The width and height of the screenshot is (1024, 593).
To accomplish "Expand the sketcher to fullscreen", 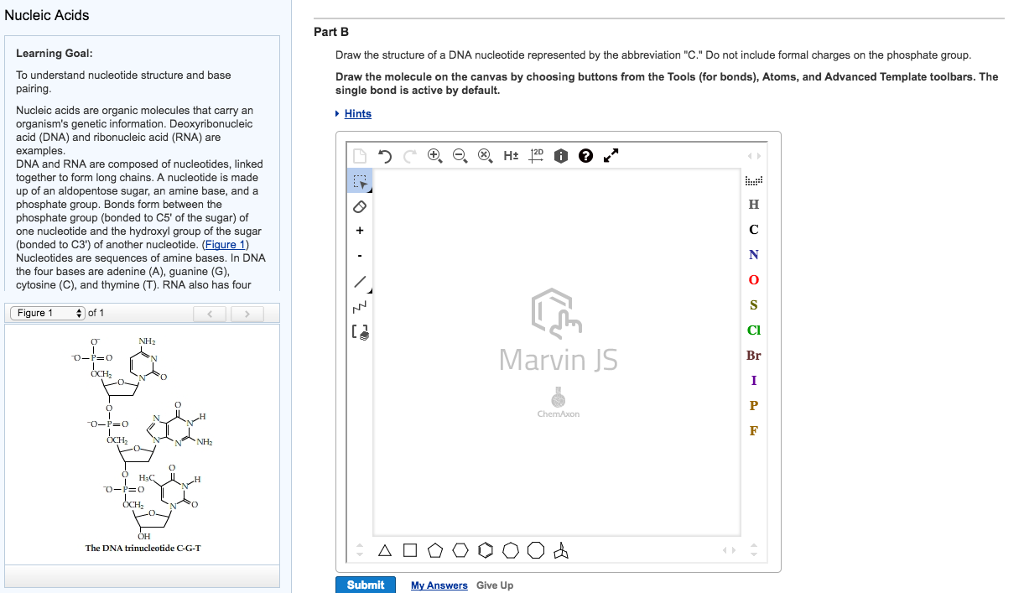I will 611,155.
